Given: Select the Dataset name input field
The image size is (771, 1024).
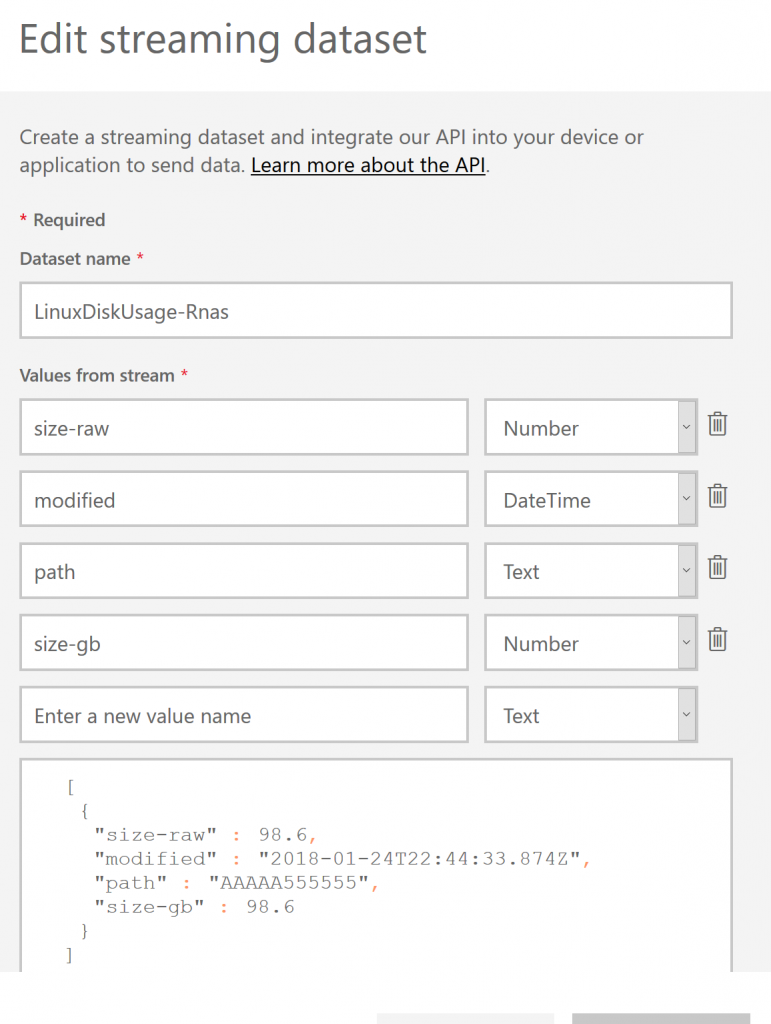Looking at the screenshot, I should 375,311.
